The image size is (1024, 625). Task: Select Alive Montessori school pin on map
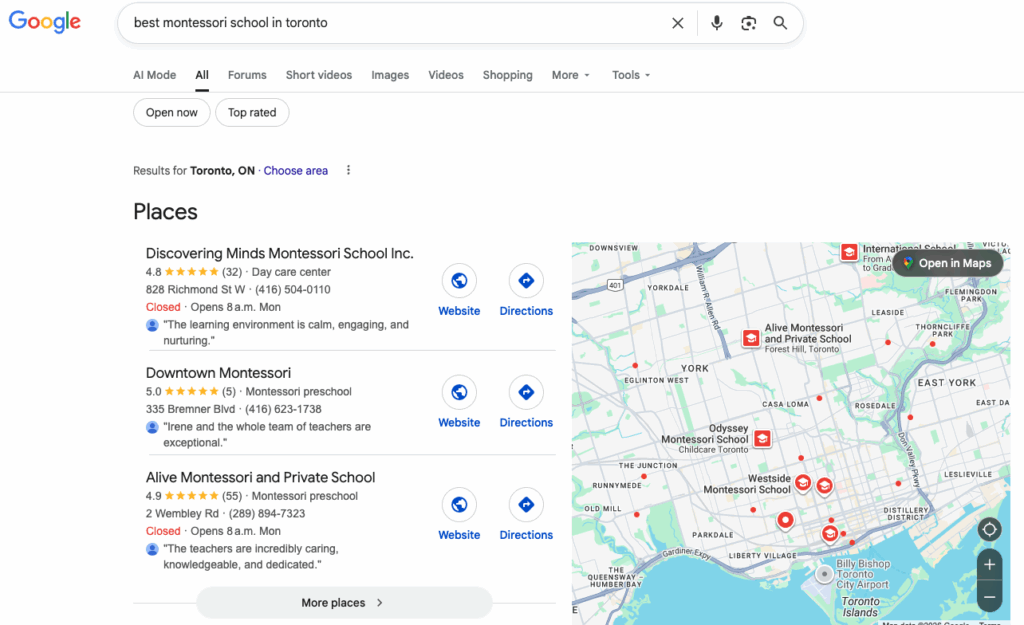[751, 338]
